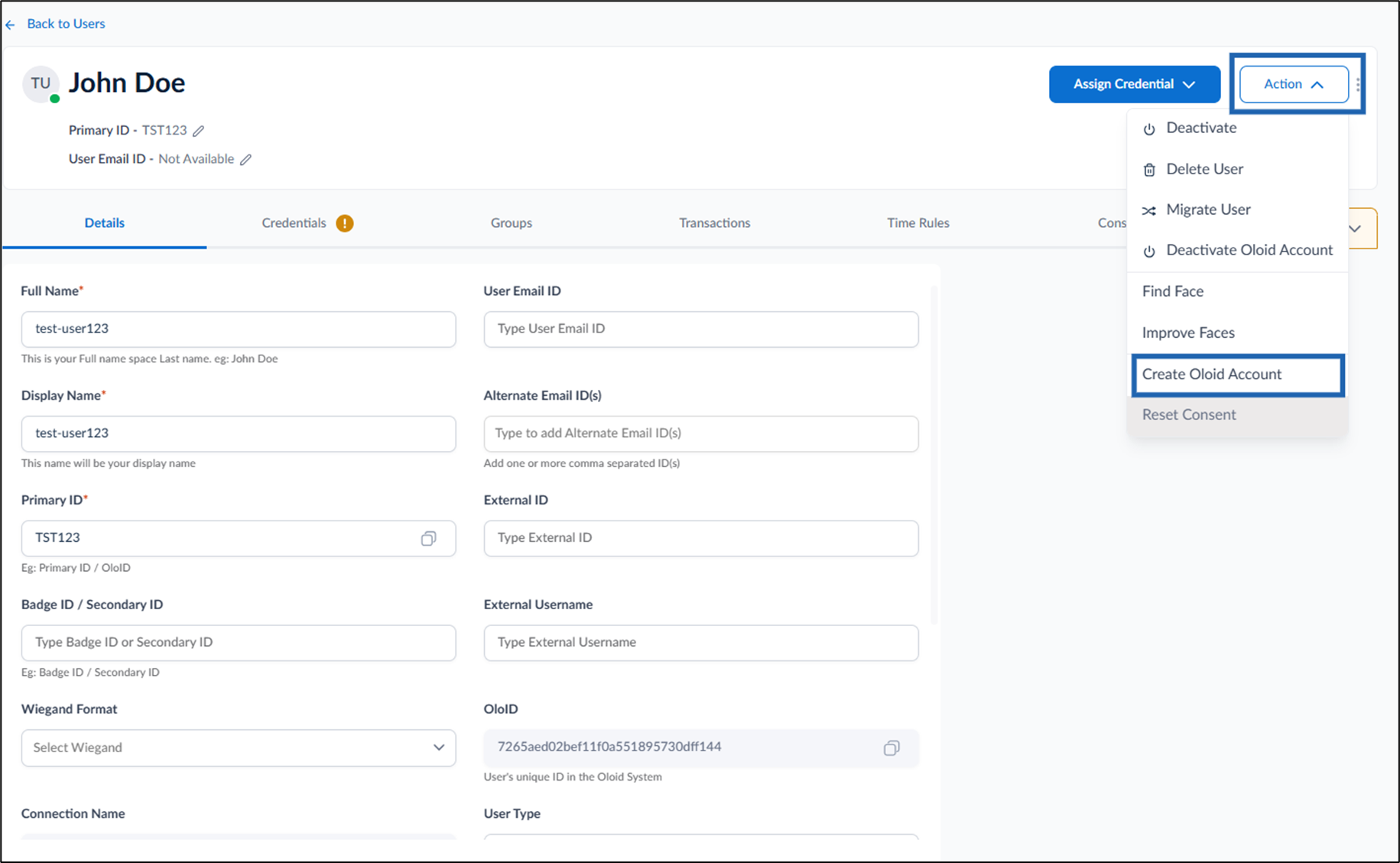The image size is (1400, 863).
Task: Open the three-dot menu beside Action
Action: tap(1358, 84)
